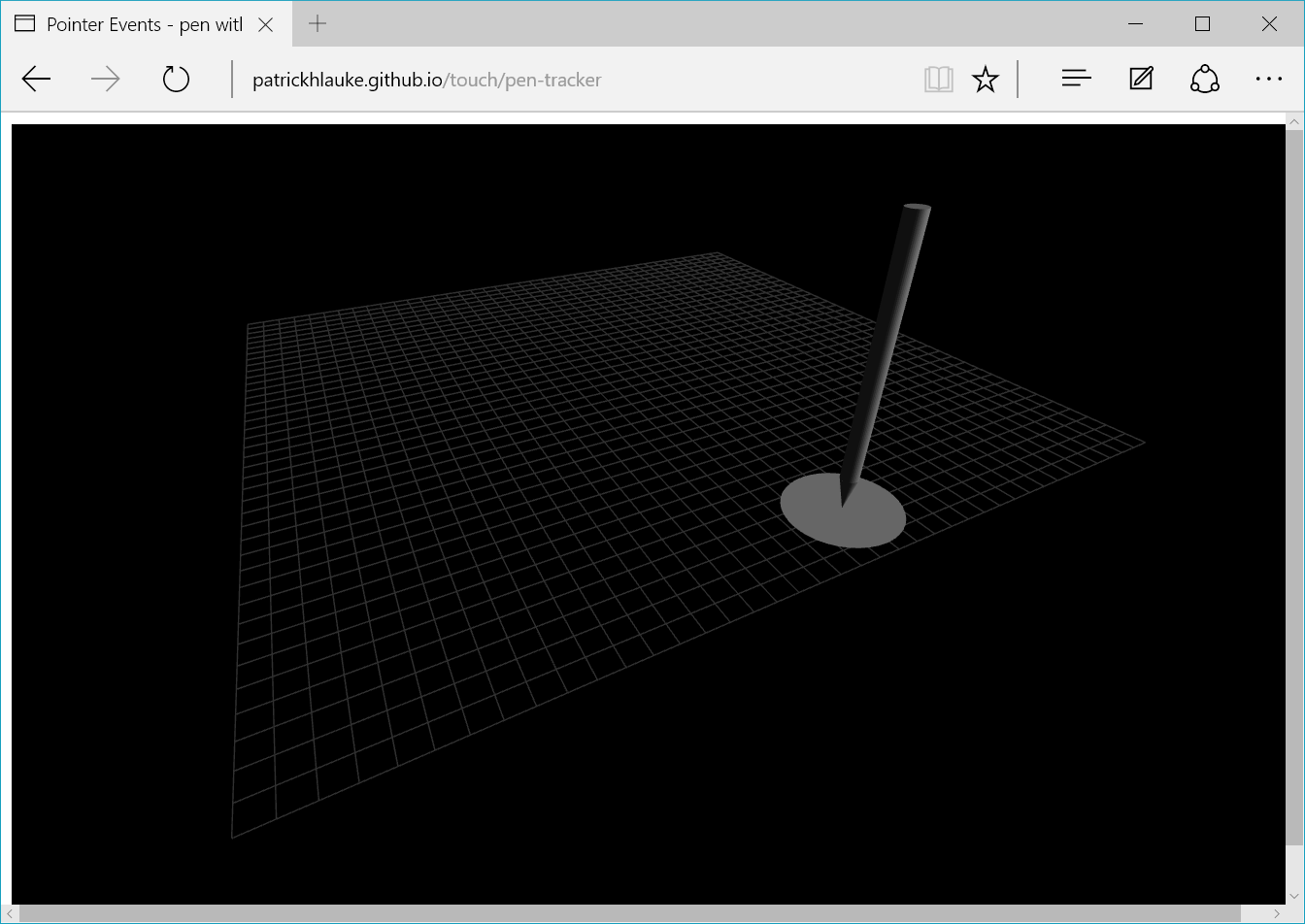Make a Web Note icon
Viewport: 1305px width, 924px height.
pos(1141,80)
